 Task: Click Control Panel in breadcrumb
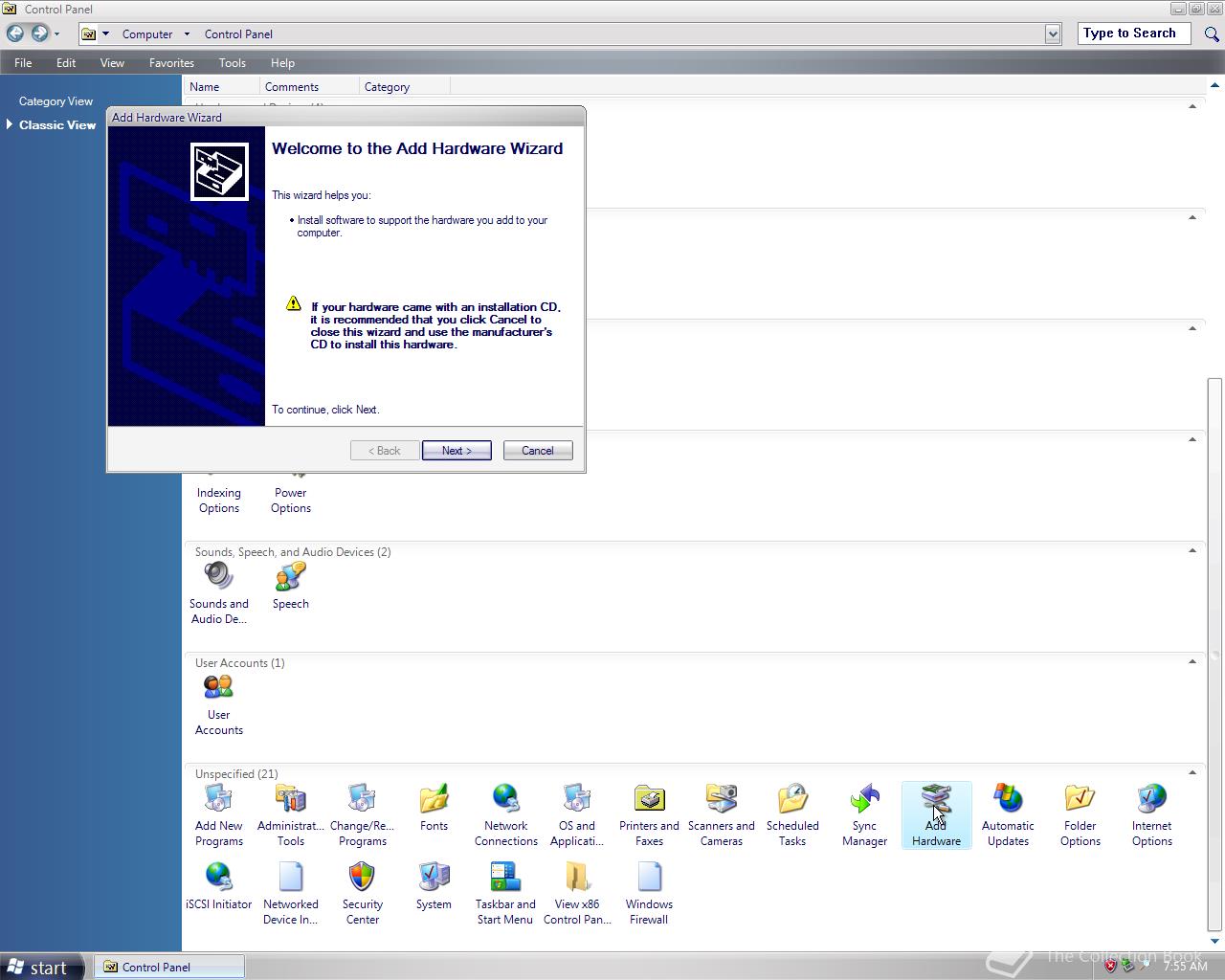(x=238, y=34)
